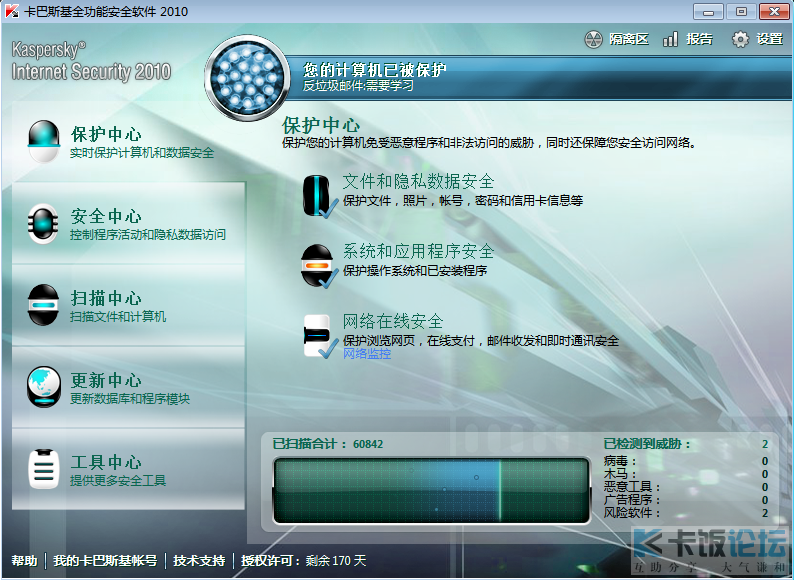Close the Kaspersky window
The height and width of the screenshot is (580, 794).
point(774,11)
